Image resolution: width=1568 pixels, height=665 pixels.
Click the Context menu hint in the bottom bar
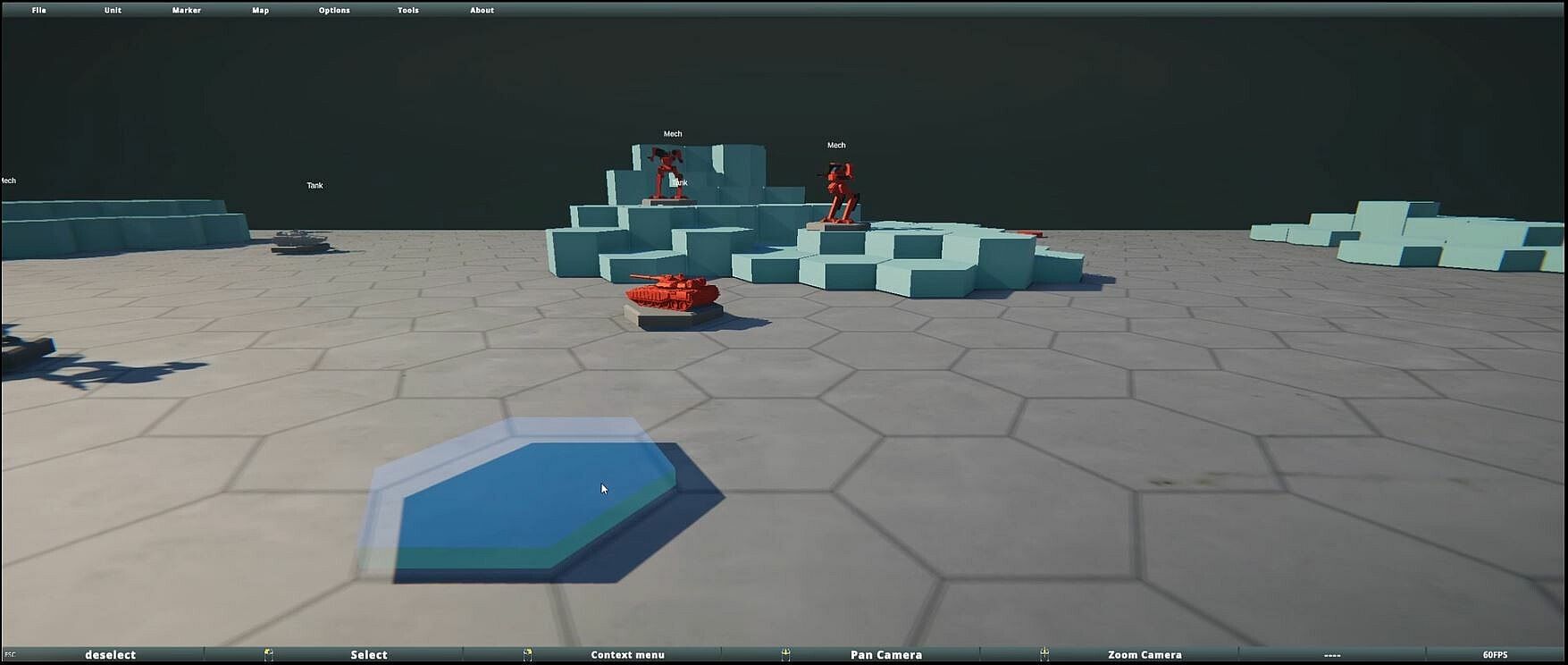tap(628, 655)
